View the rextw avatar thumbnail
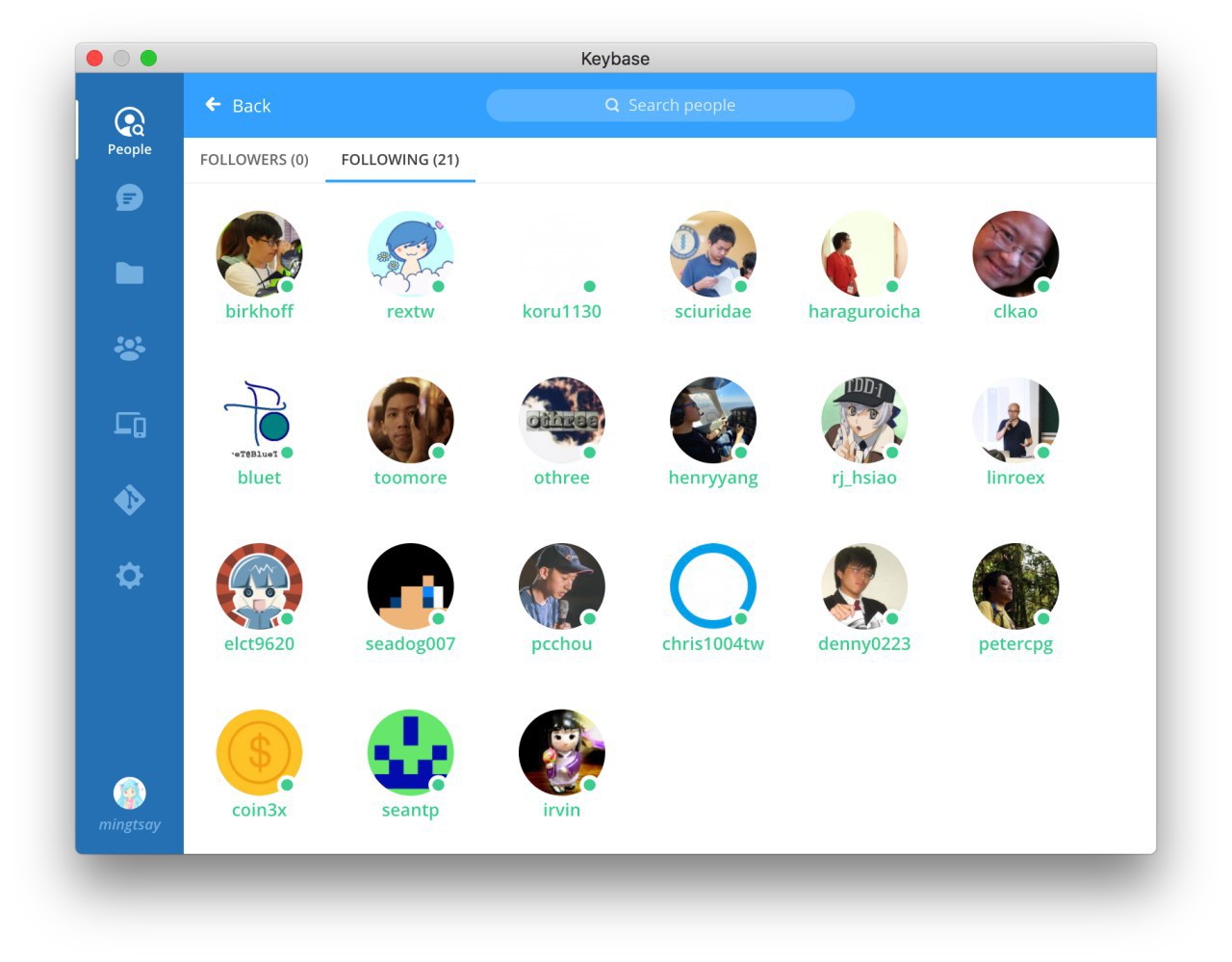1232x962 pixels. tap(411, 254)
